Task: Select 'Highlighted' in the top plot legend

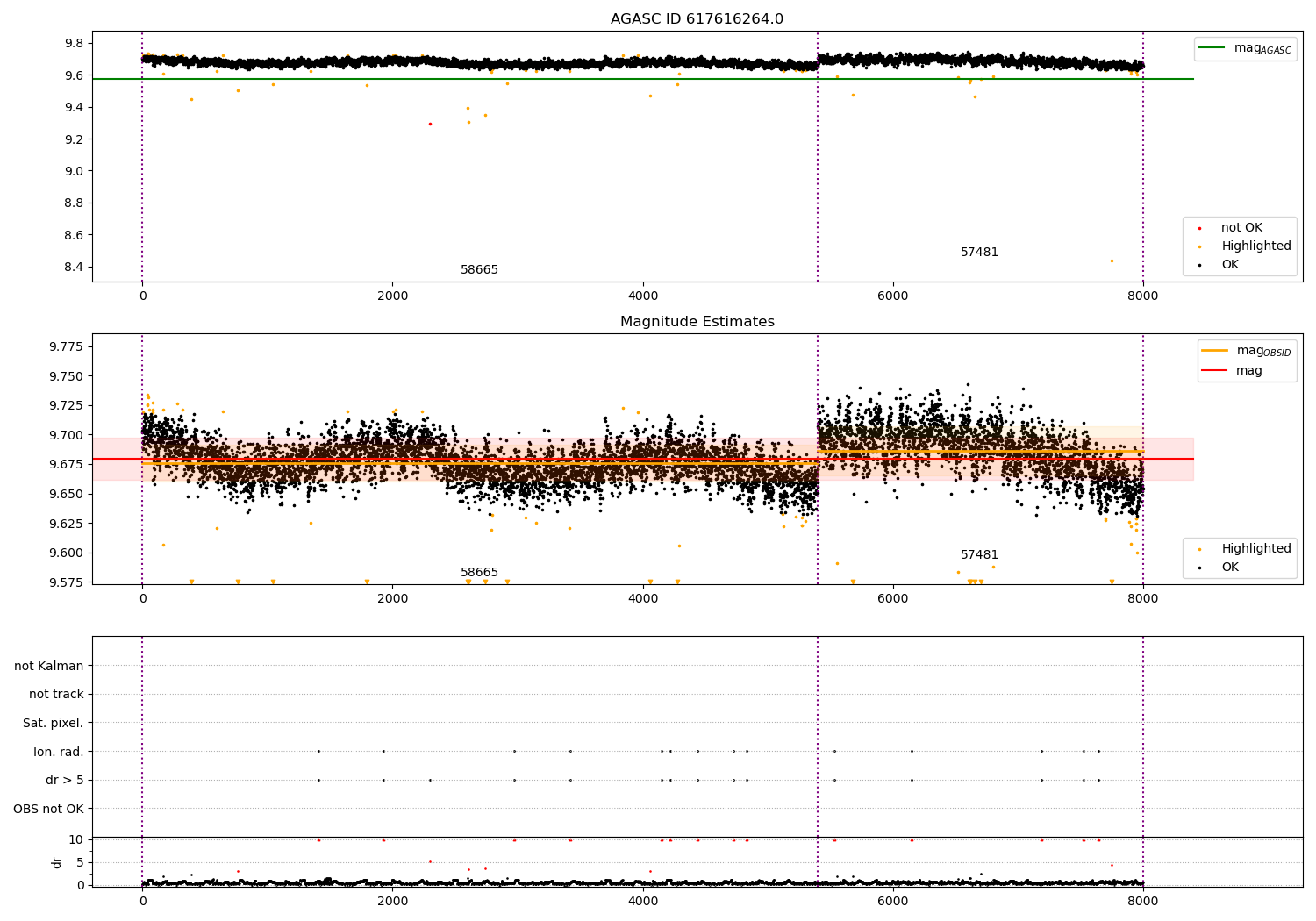Action: 1256,246
